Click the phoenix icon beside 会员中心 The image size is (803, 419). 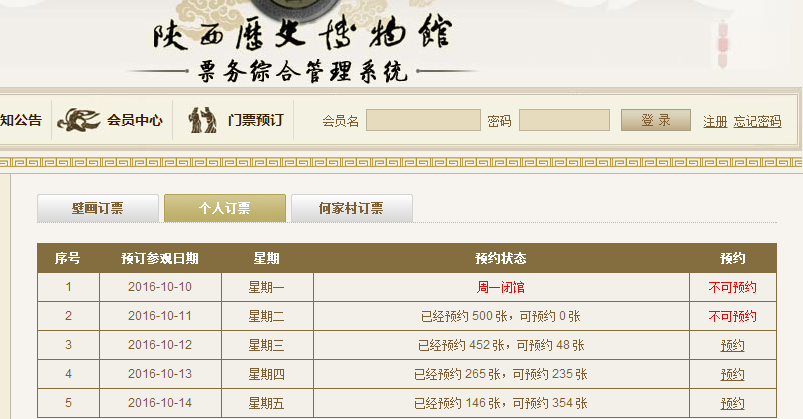coord(78,120)
